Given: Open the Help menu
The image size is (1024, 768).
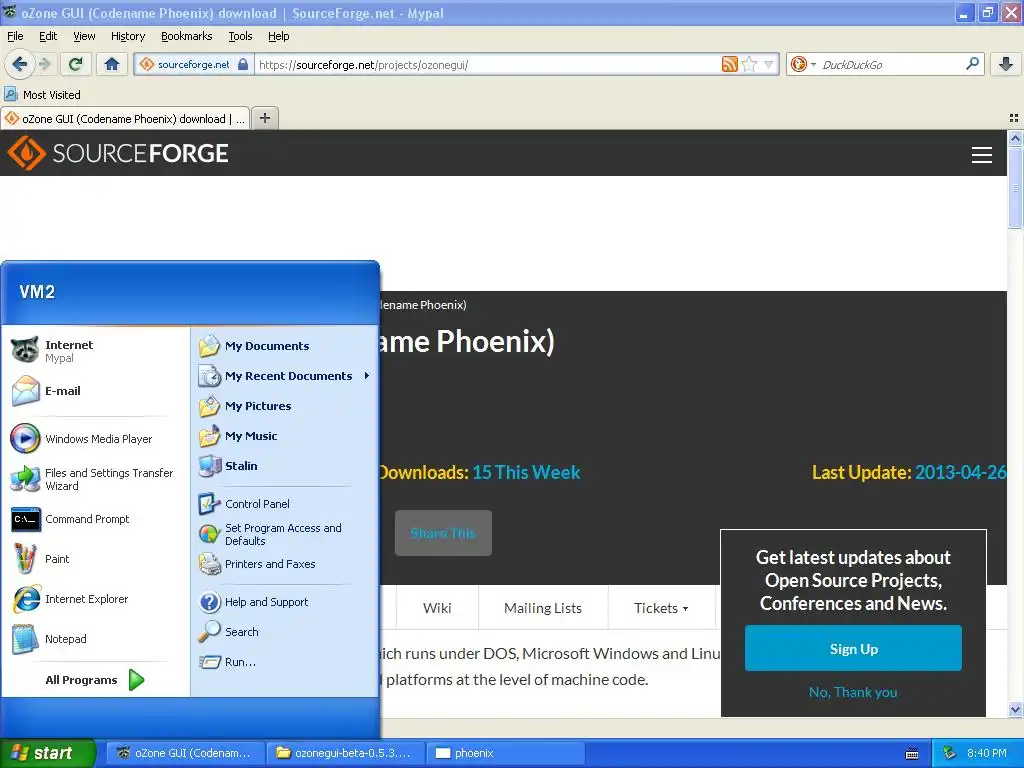Looking at the screenshot, I should tap(278, 36).
